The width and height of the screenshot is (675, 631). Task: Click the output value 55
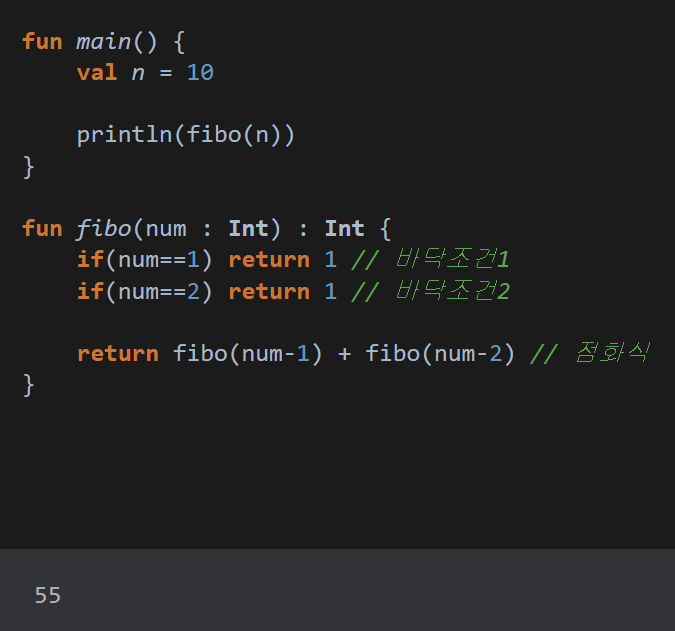[48, 595]
